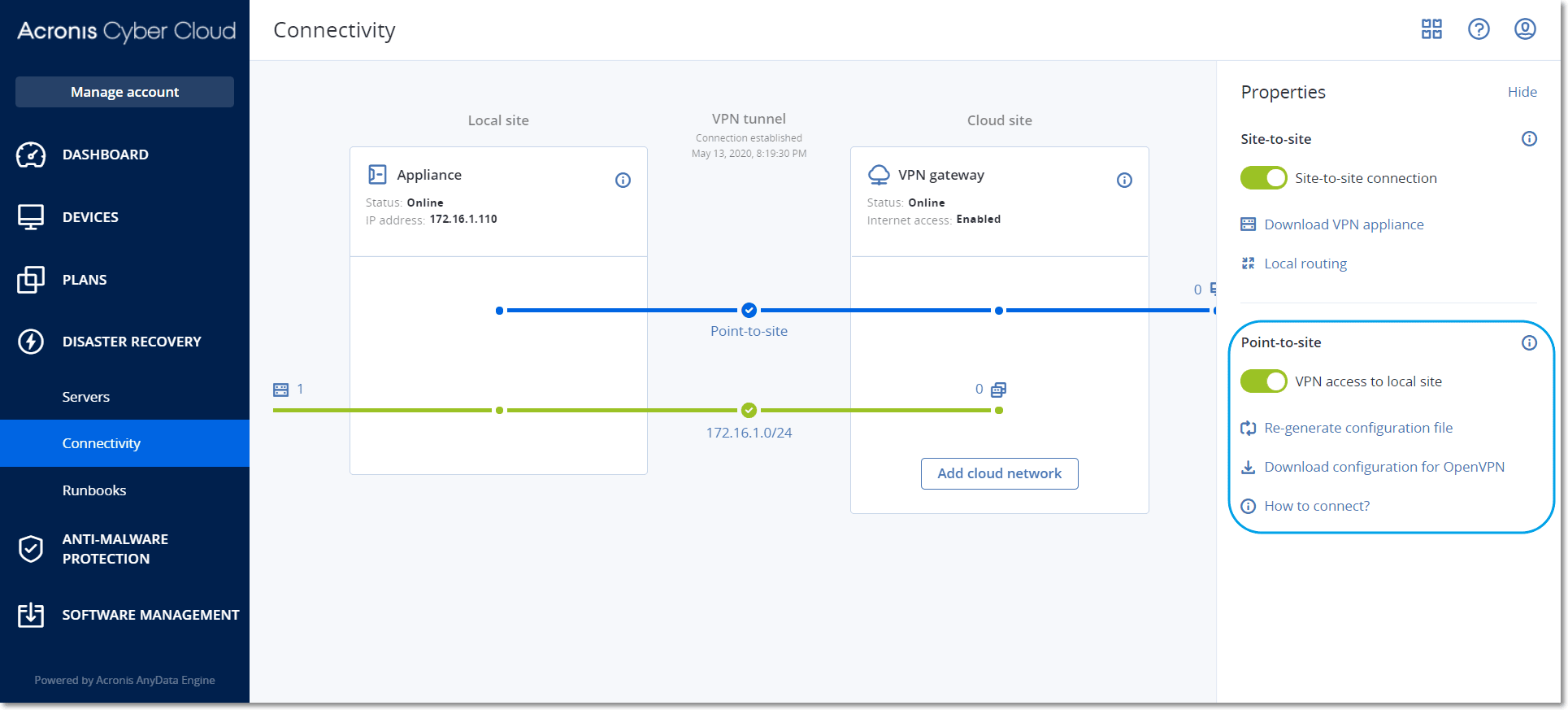Open the Servers submenu item
The image size is (1568, 710).
pos(86,397)
